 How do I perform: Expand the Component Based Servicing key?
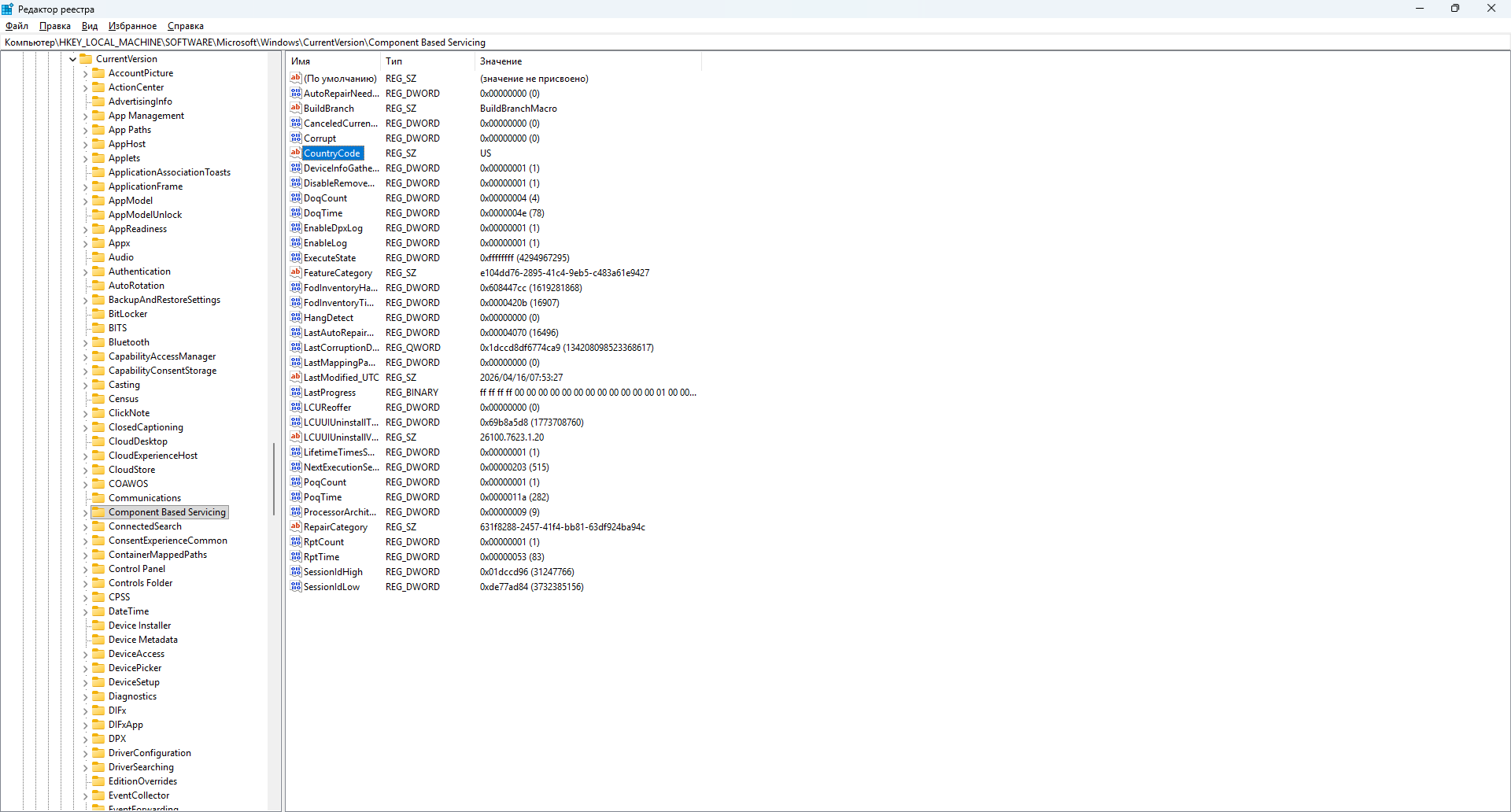coord(86,513)
